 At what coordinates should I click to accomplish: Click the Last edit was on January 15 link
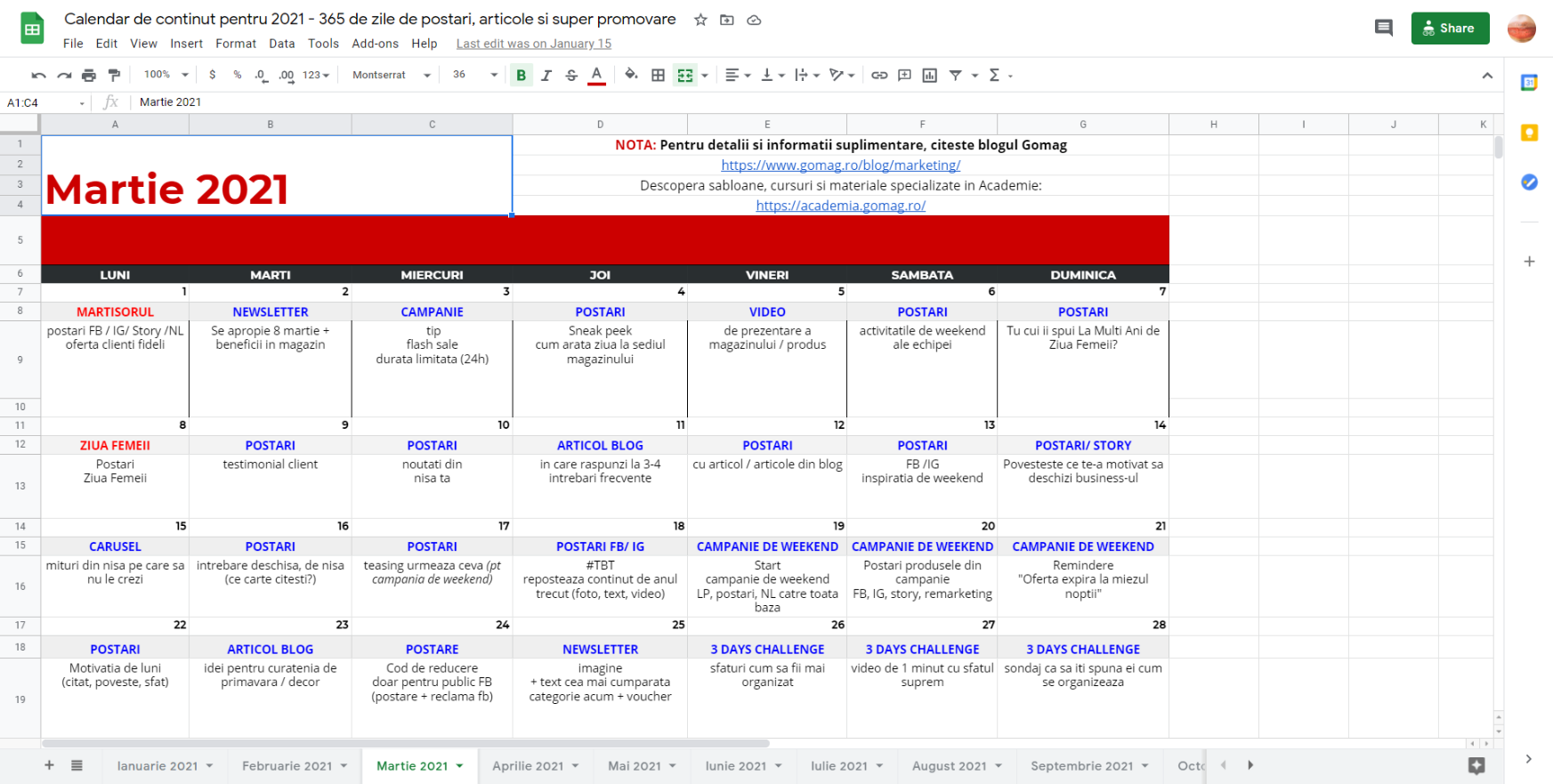[534, 44]
